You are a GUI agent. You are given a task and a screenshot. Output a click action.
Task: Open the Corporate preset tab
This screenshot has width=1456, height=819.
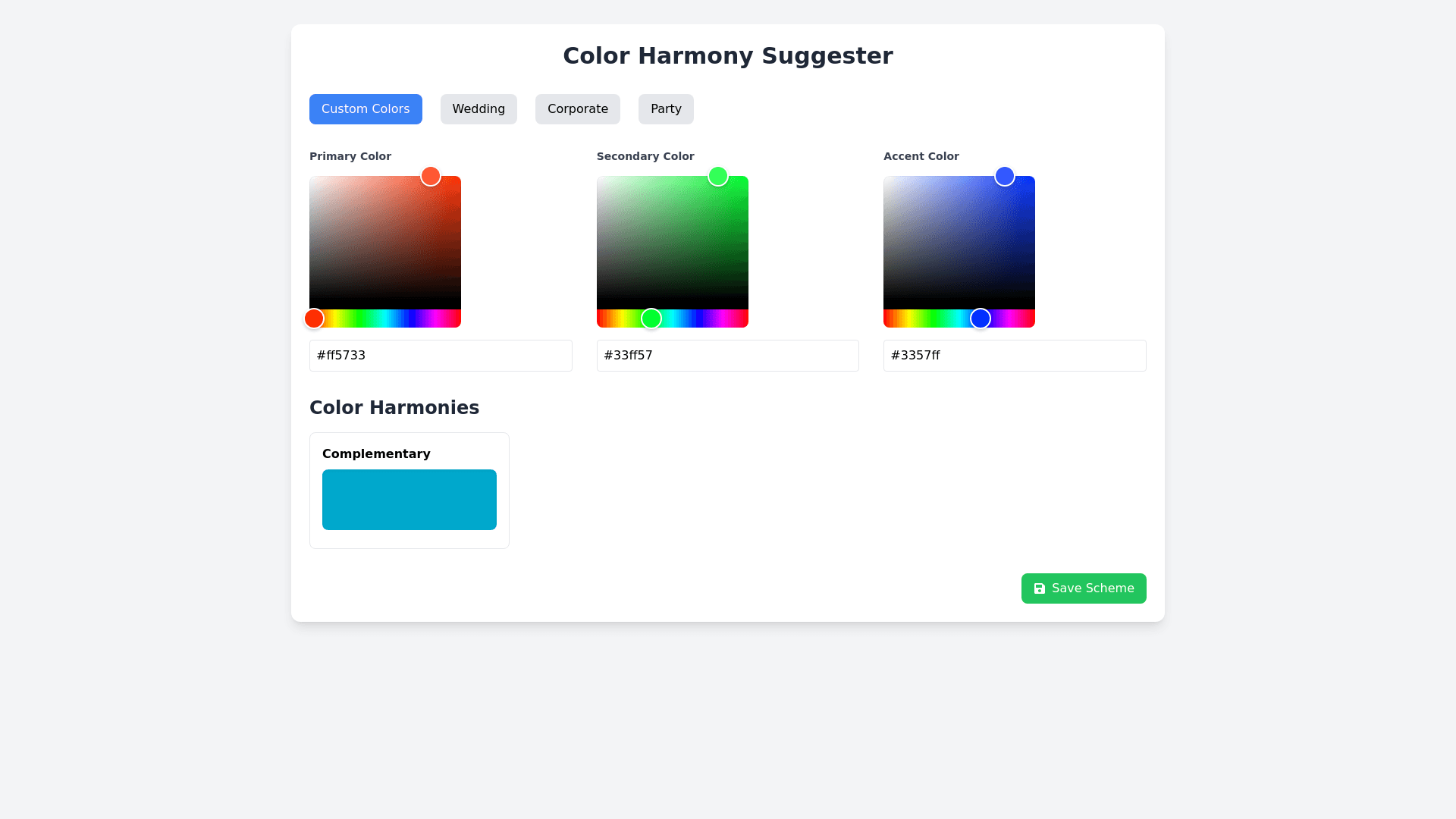[x=577, y=109]
